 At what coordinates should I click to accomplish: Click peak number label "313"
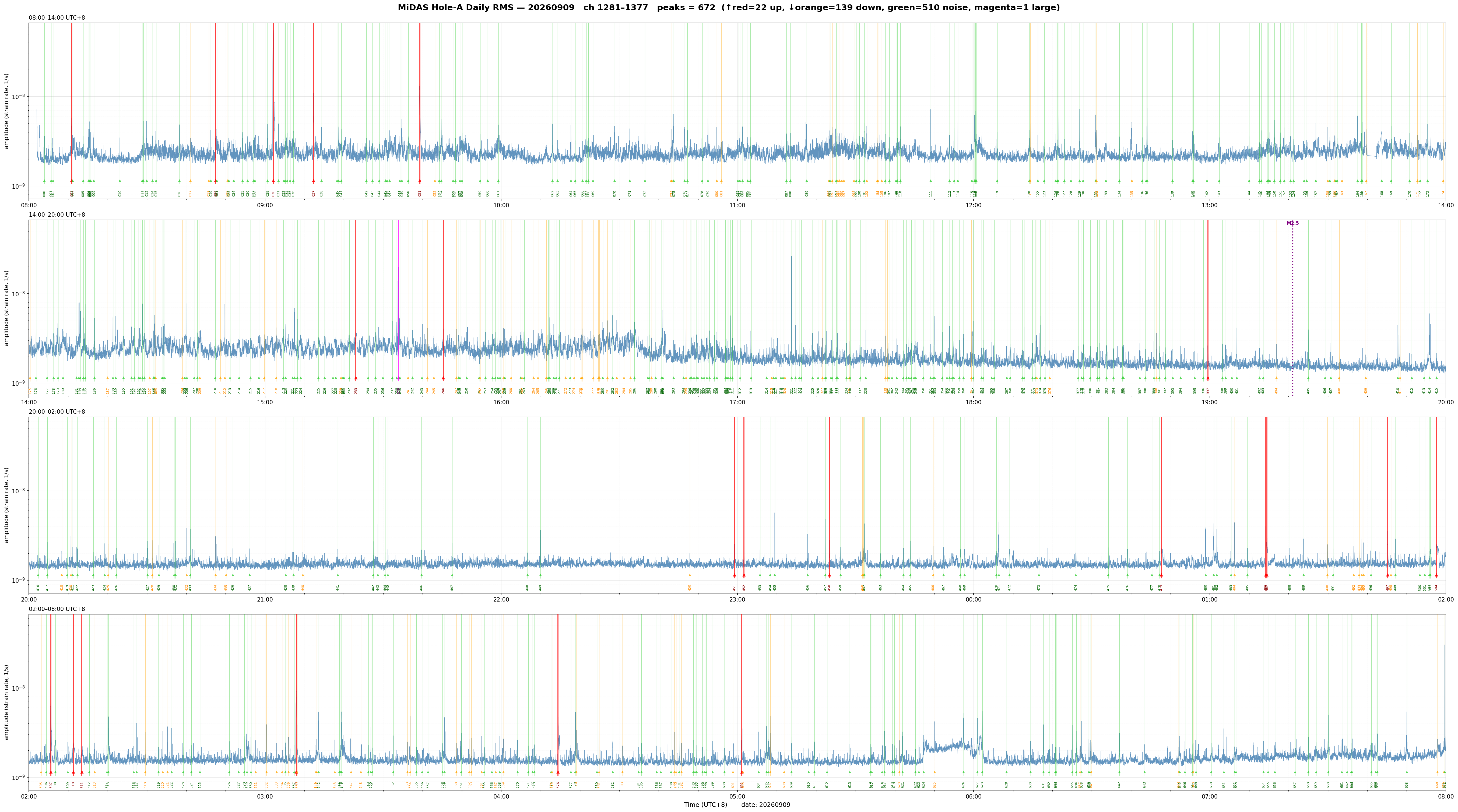click(x=751, y=391)
